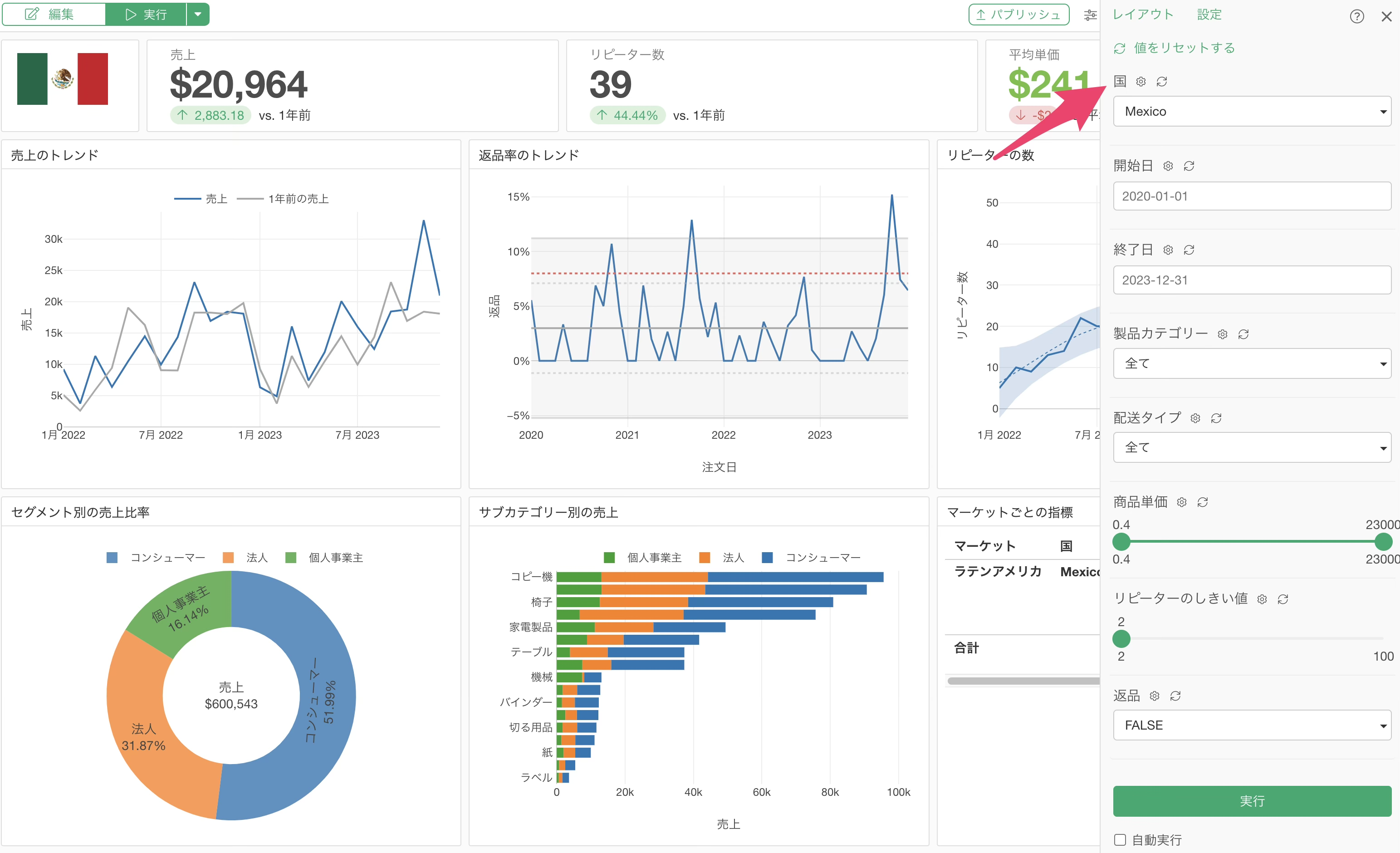Click the 値をリセットする link
Image resolution: width=1400 pixels, height=853 pixels.
click(x=1184, y=48)
